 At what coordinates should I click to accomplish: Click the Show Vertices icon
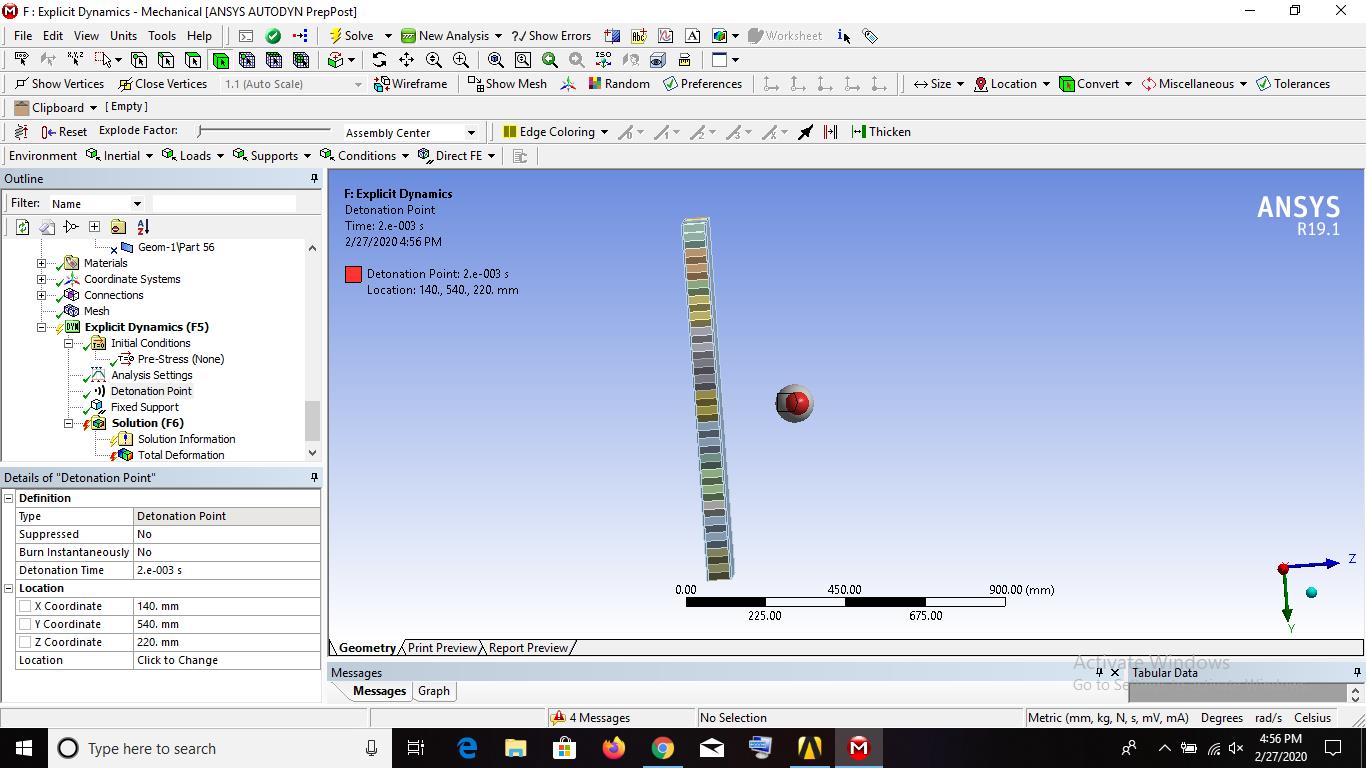pos(21,84)
